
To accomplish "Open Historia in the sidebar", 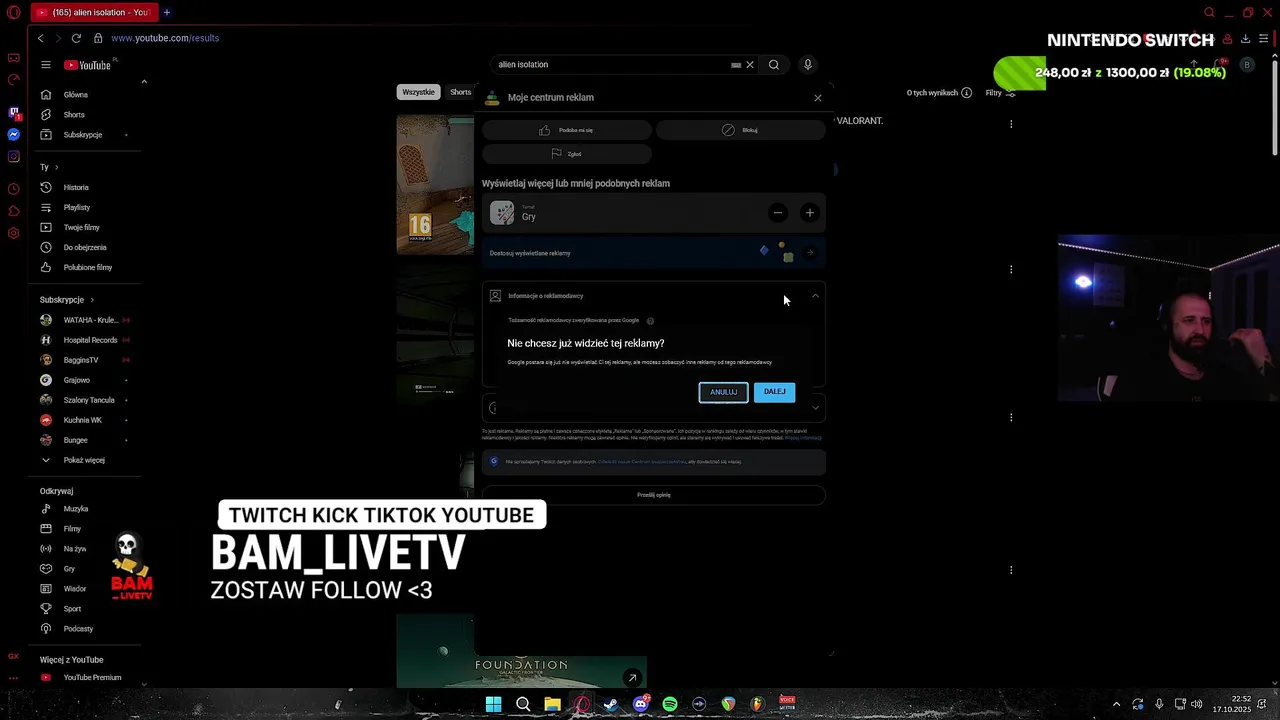I will tap(76, 187).
